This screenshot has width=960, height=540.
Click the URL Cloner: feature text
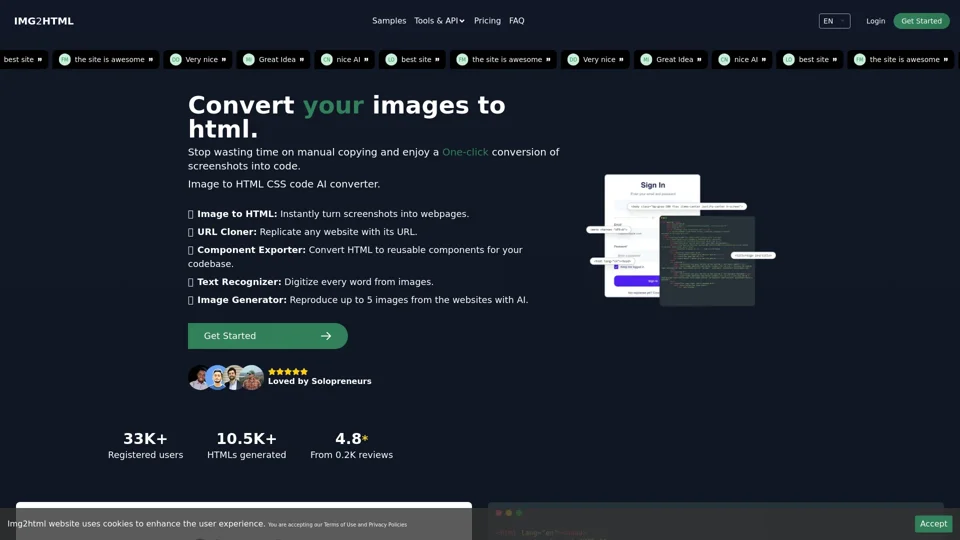227,232
